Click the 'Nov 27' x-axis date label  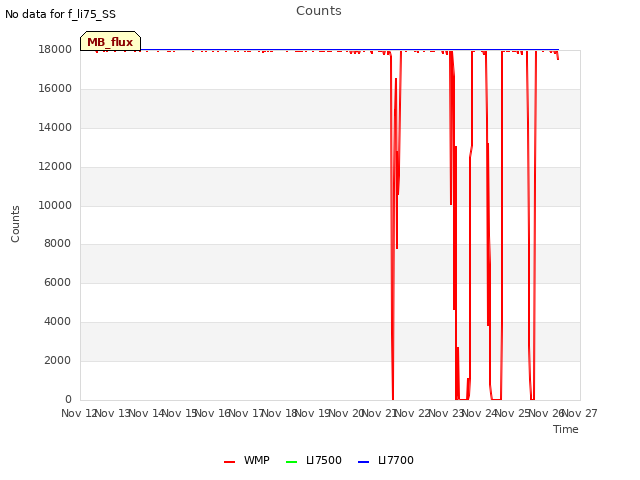click(580, 413)
